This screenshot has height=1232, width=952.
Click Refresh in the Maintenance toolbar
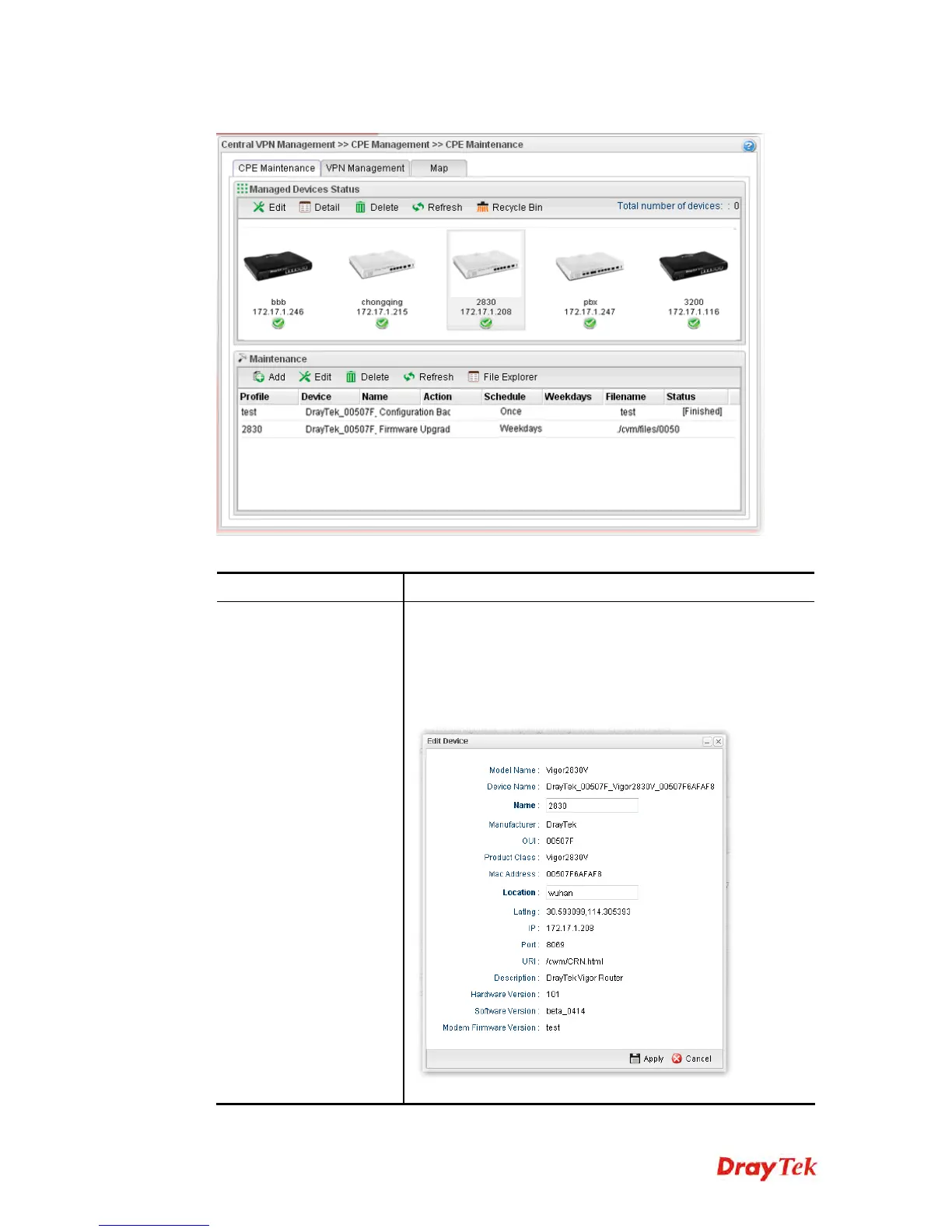click(429, 377)
